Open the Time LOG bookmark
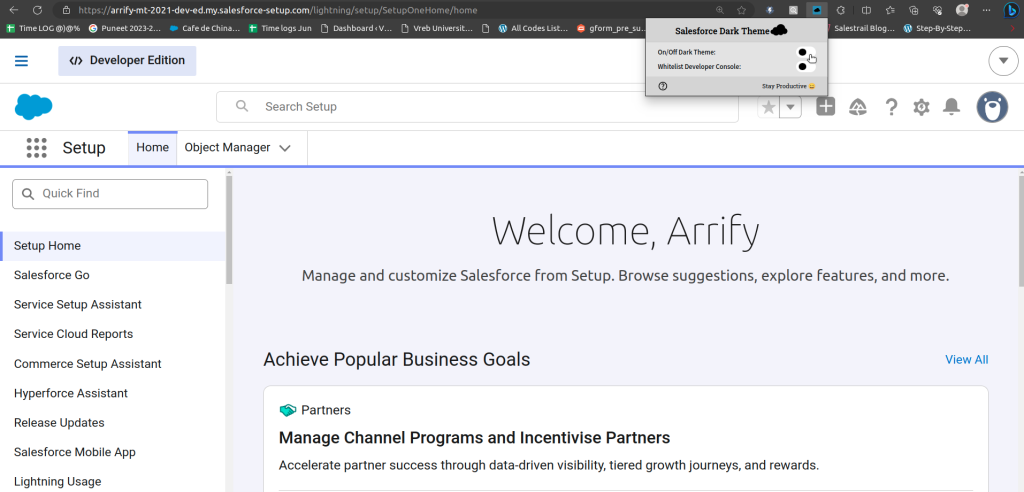Screen dimensions: 1024x492 tap(44, 28)
